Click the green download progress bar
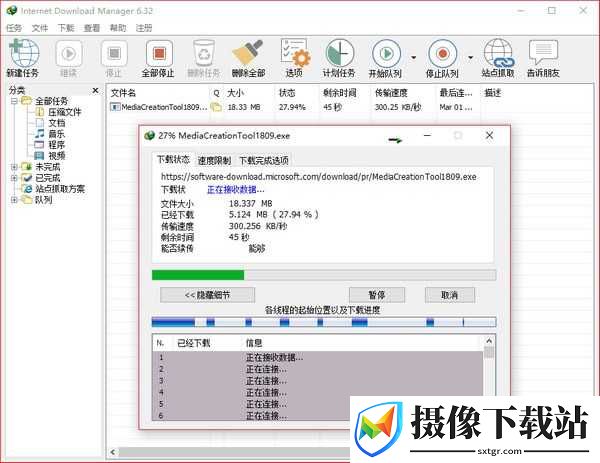The image size is (600, 463). pos(324,275)
